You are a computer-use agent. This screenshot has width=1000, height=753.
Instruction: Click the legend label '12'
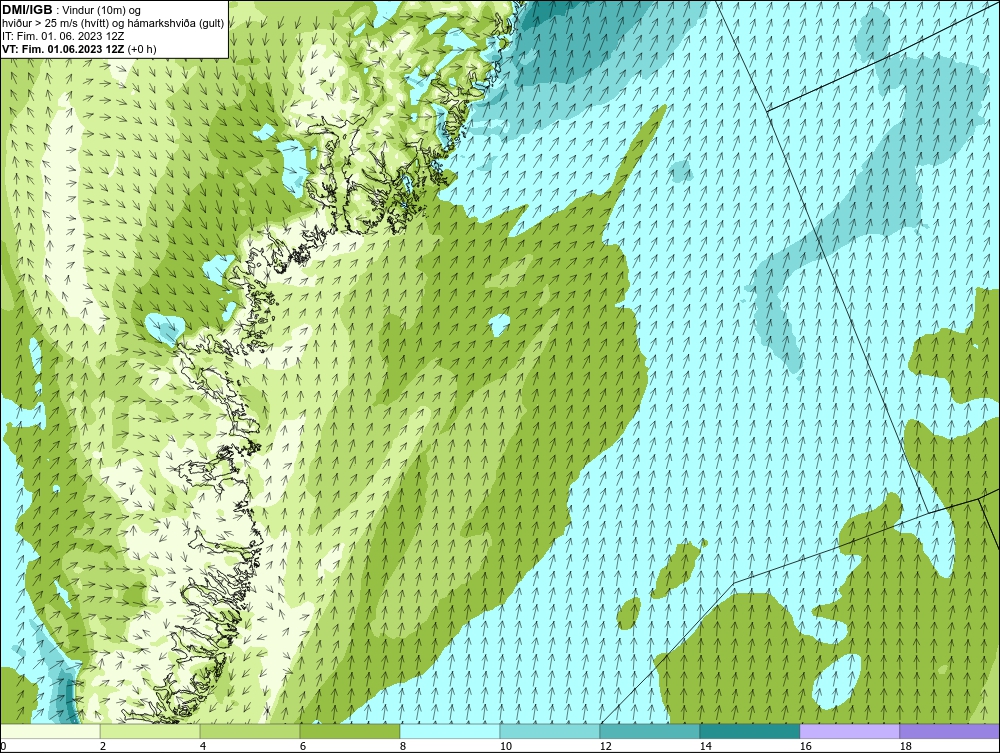(606, 747)
